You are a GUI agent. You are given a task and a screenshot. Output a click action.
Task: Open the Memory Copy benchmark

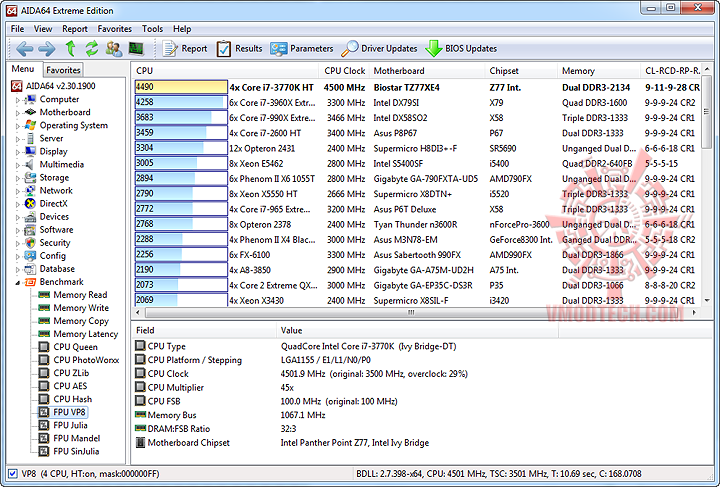(x=81, y=321)
